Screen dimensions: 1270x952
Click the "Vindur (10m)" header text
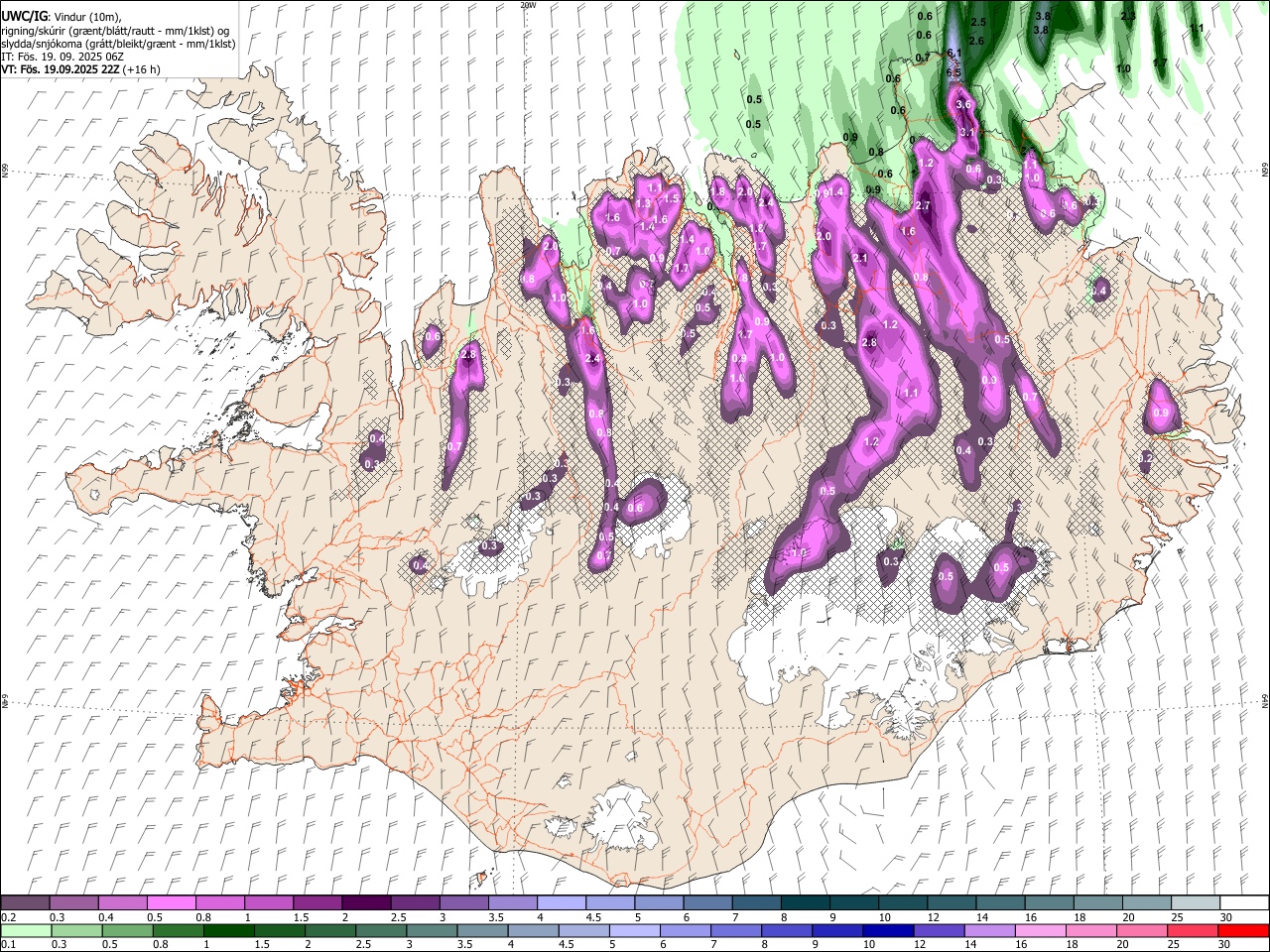pos(85,16)
